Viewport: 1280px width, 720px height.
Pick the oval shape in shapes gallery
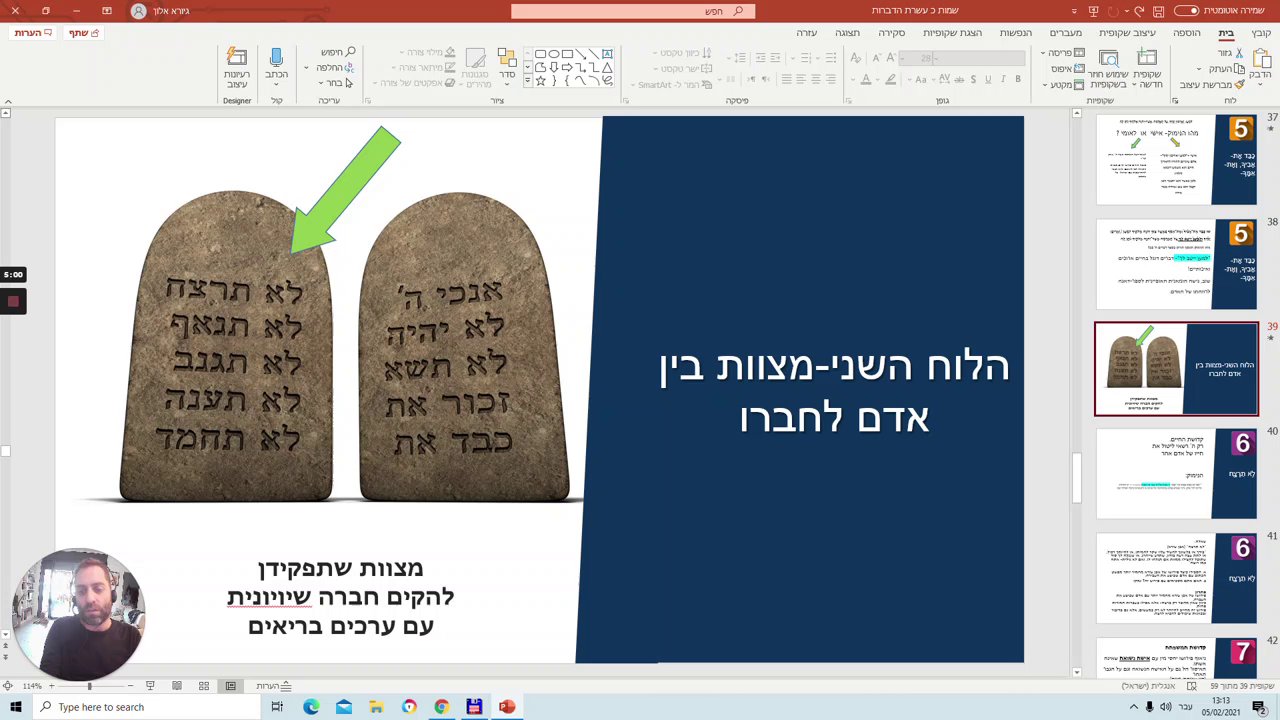click(x=554, y=54)
